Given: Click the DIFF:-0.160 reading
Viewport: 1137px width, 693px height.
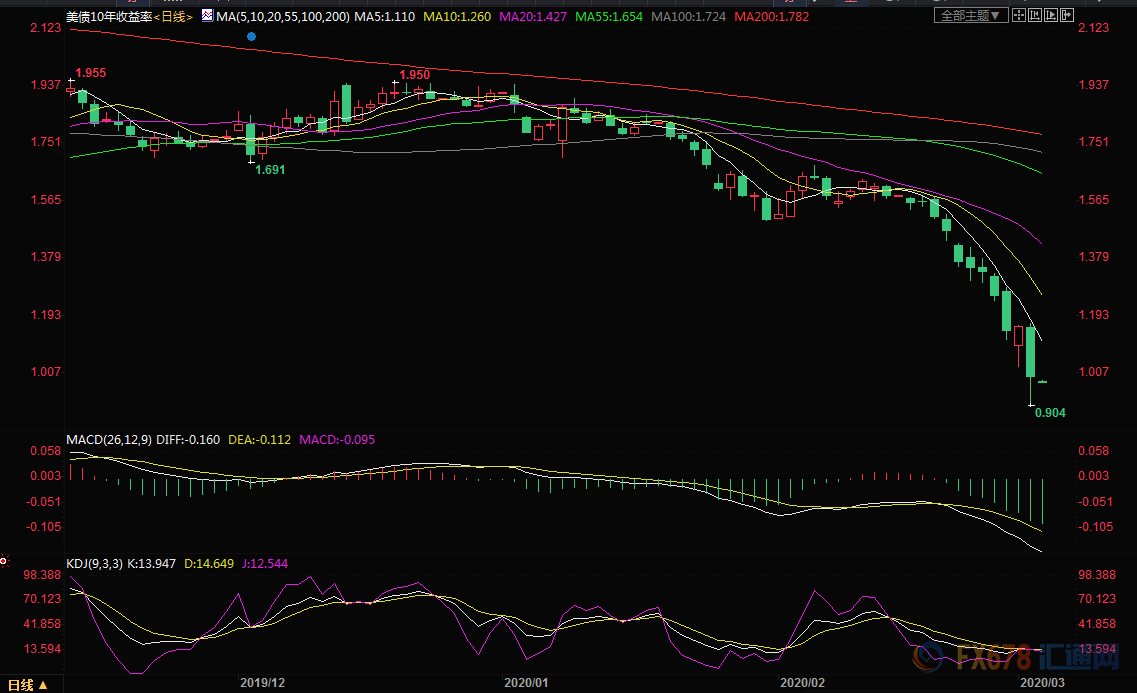Looking at the screenshot, I should click(188, 440).
